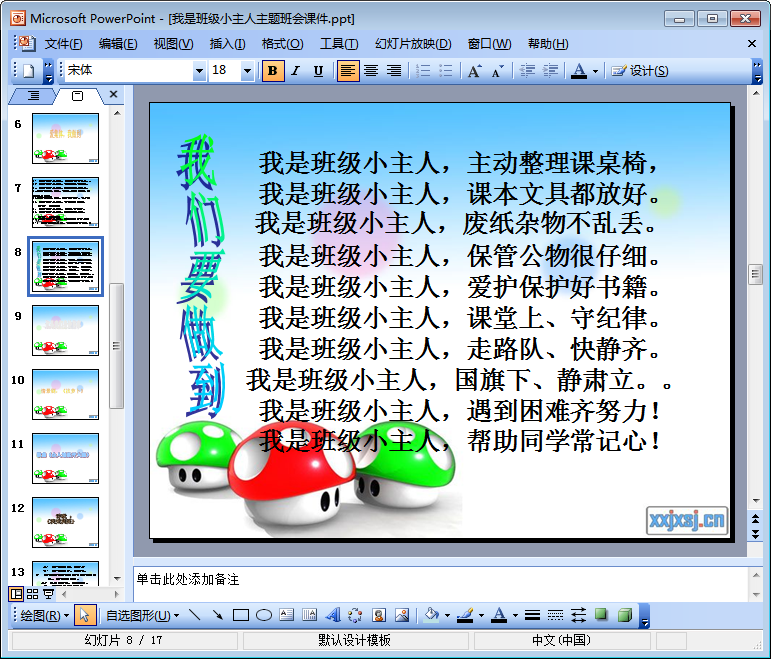Select slide 10 thumbnail
This screenshot has height=659, width=771.
(x=65, y=394)
